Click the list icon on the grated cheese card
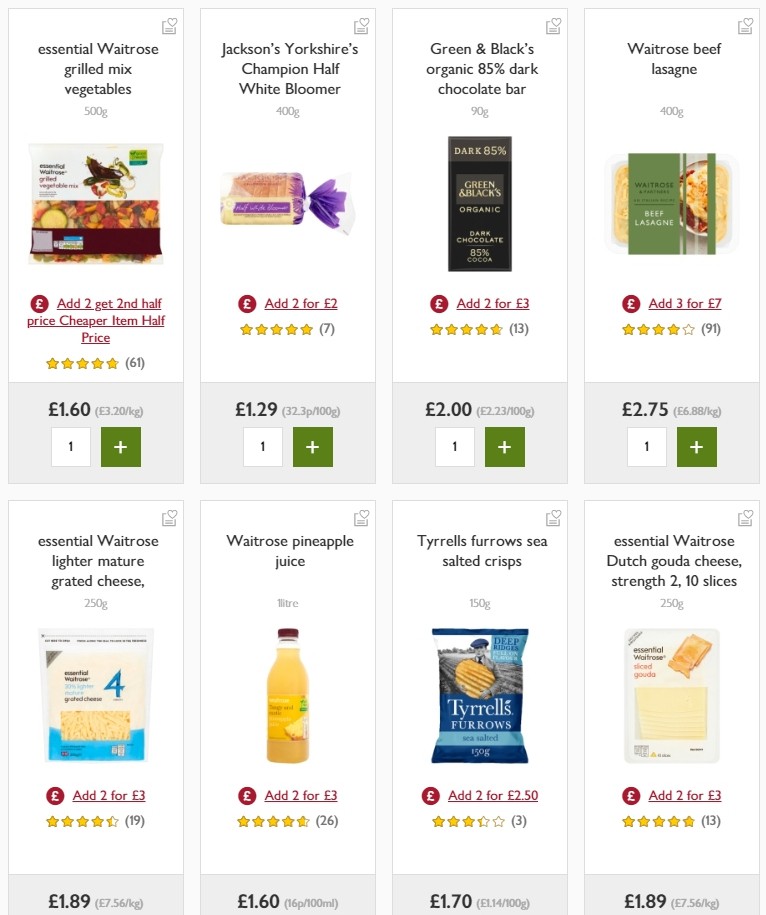766x915 pixels. click(x=169, y=518)
